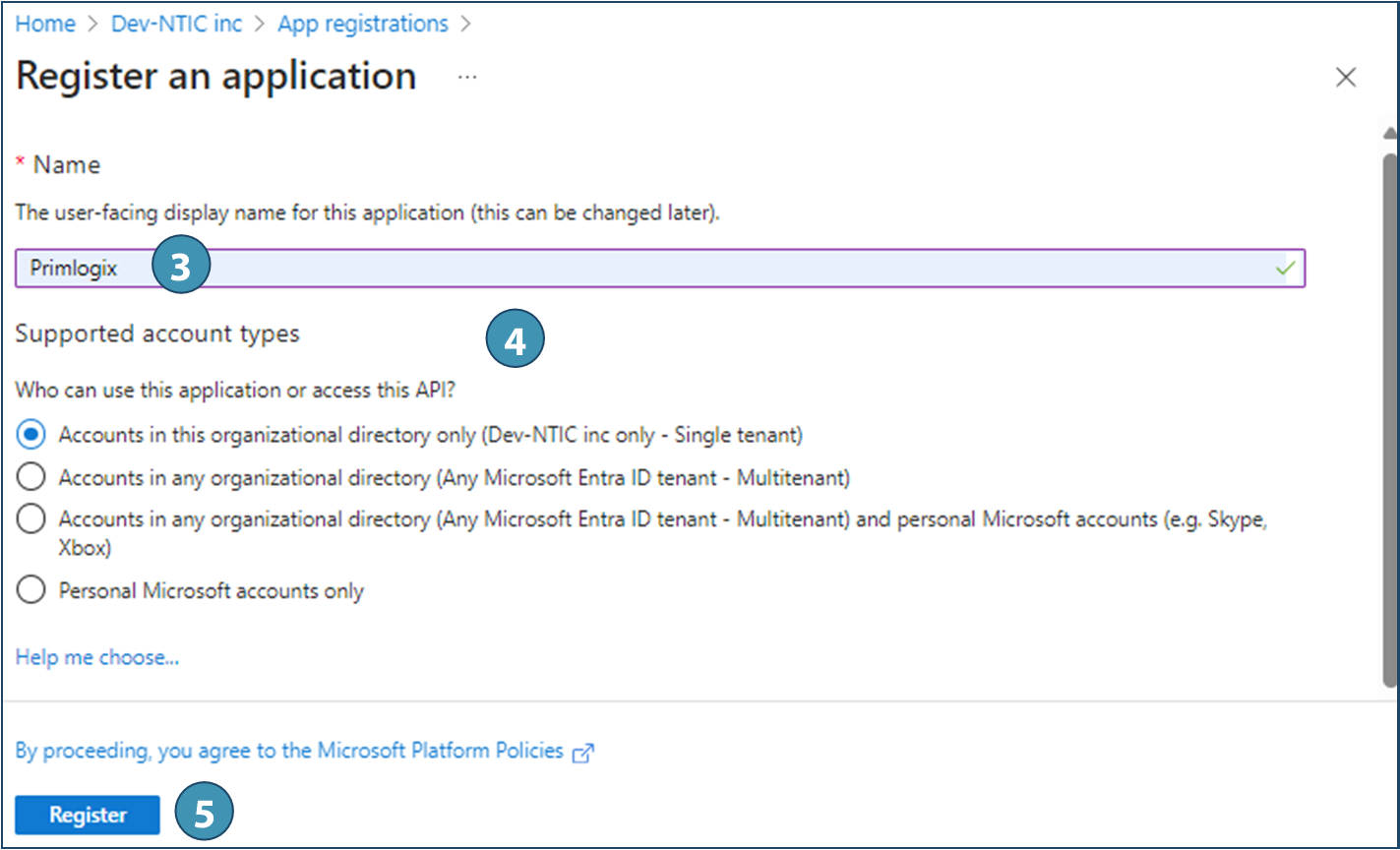1400x850 pixels.
Task: Click the numbered step 4 badge
Action: [515, 340]
